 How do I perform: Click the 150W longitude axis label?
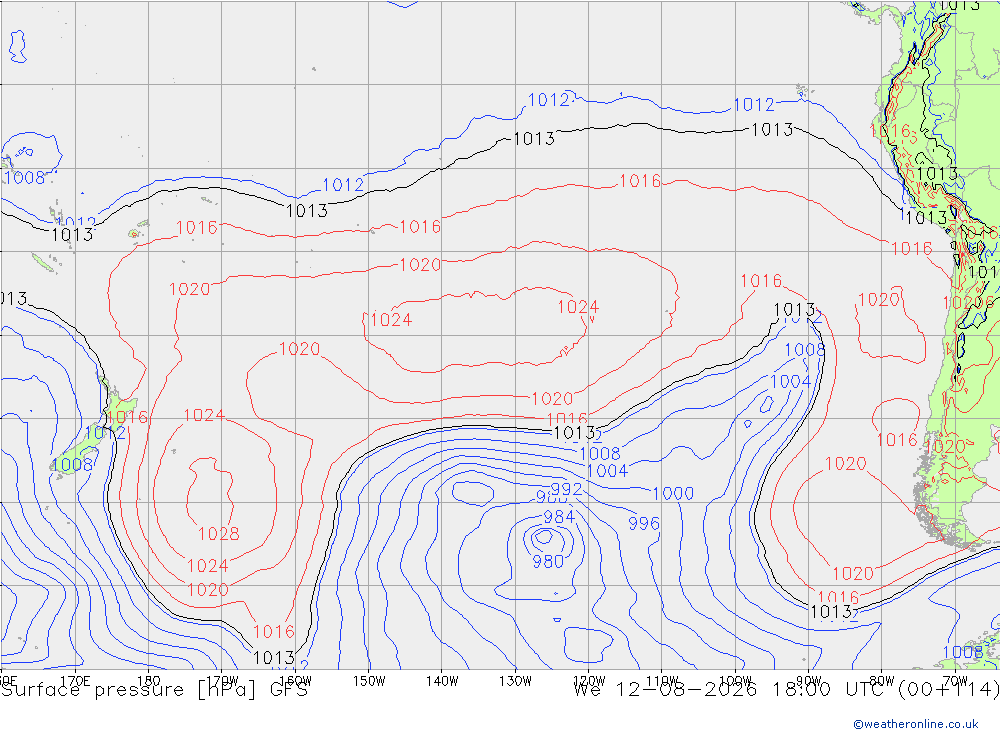tap(369, 681)
